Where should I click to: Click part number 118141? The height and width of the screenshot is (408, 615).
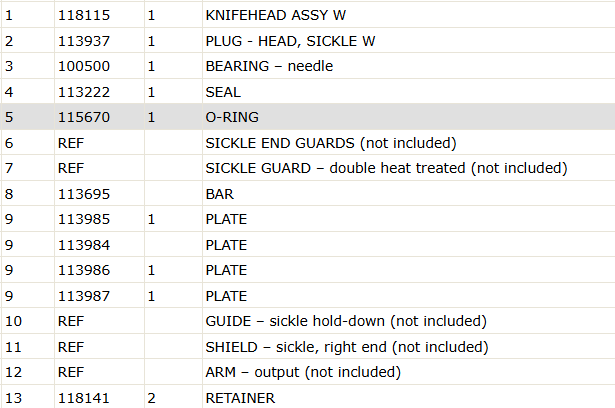click(84, 398)
